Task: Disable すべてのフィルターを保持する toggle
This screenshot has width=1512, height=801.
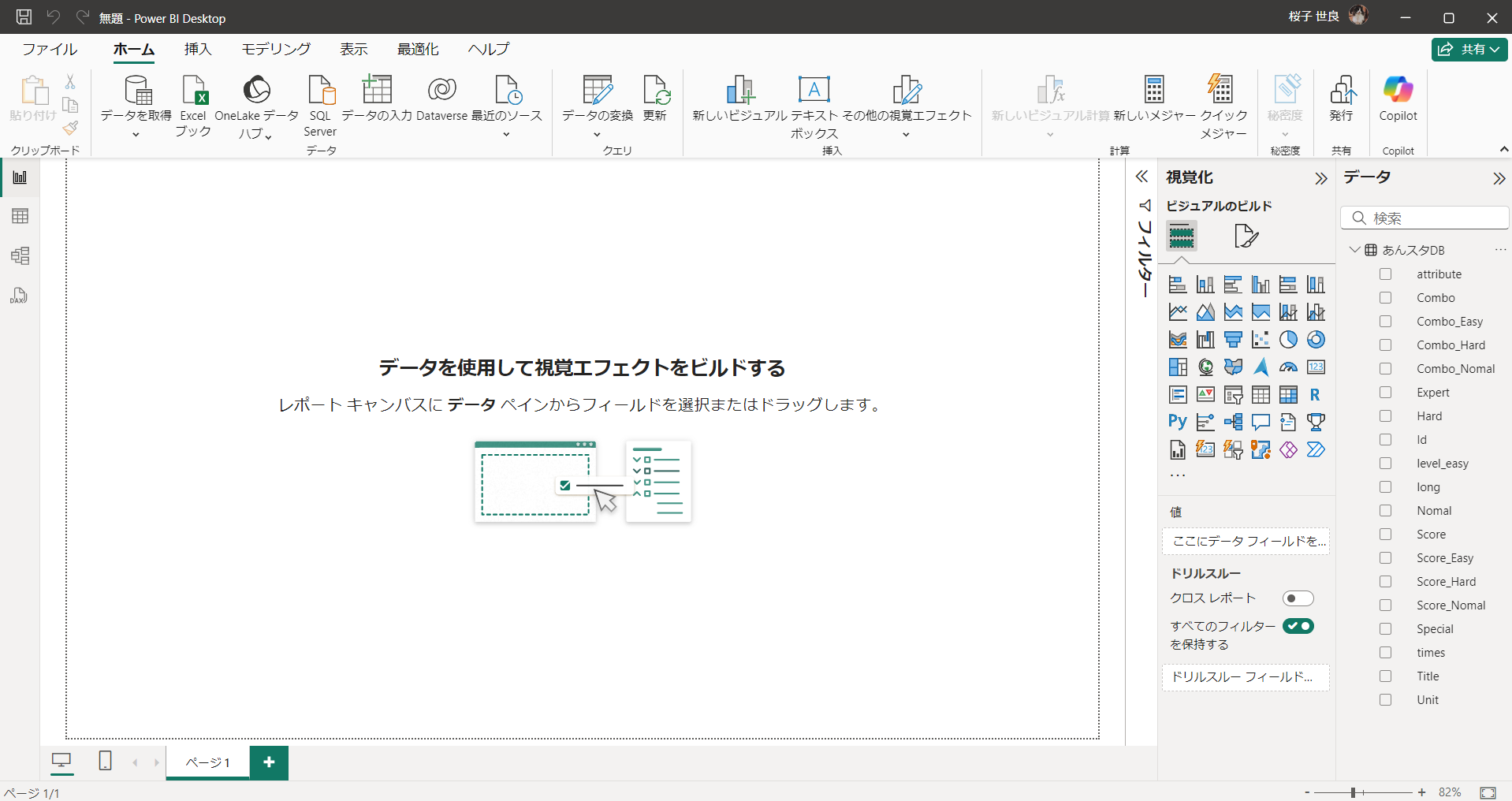Action: click(x=1298, y=626)
